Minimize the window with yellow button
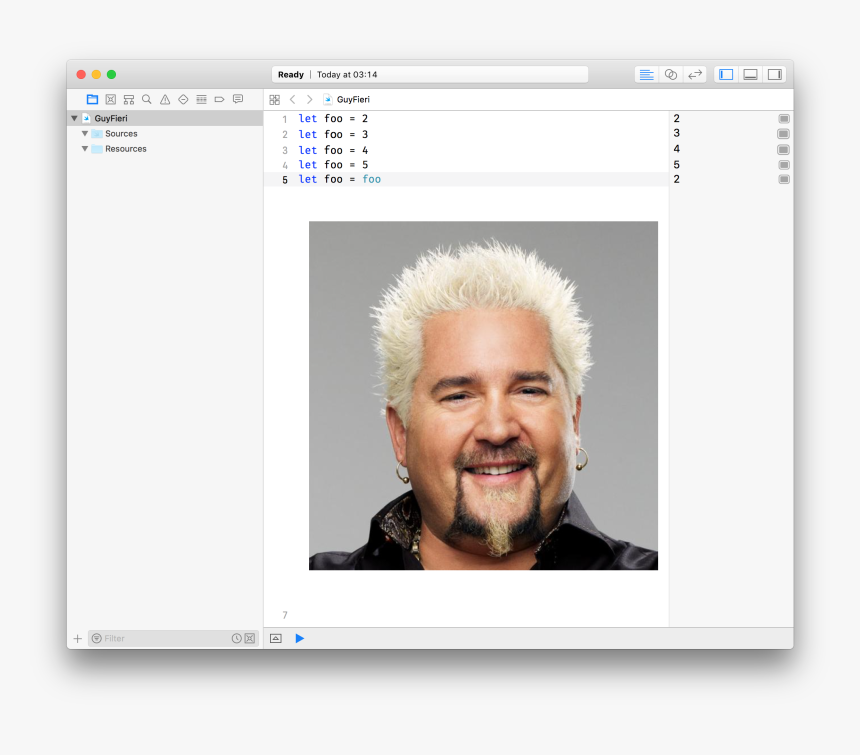The height and width of the screenshot is (755, 860). pos(97,75)
